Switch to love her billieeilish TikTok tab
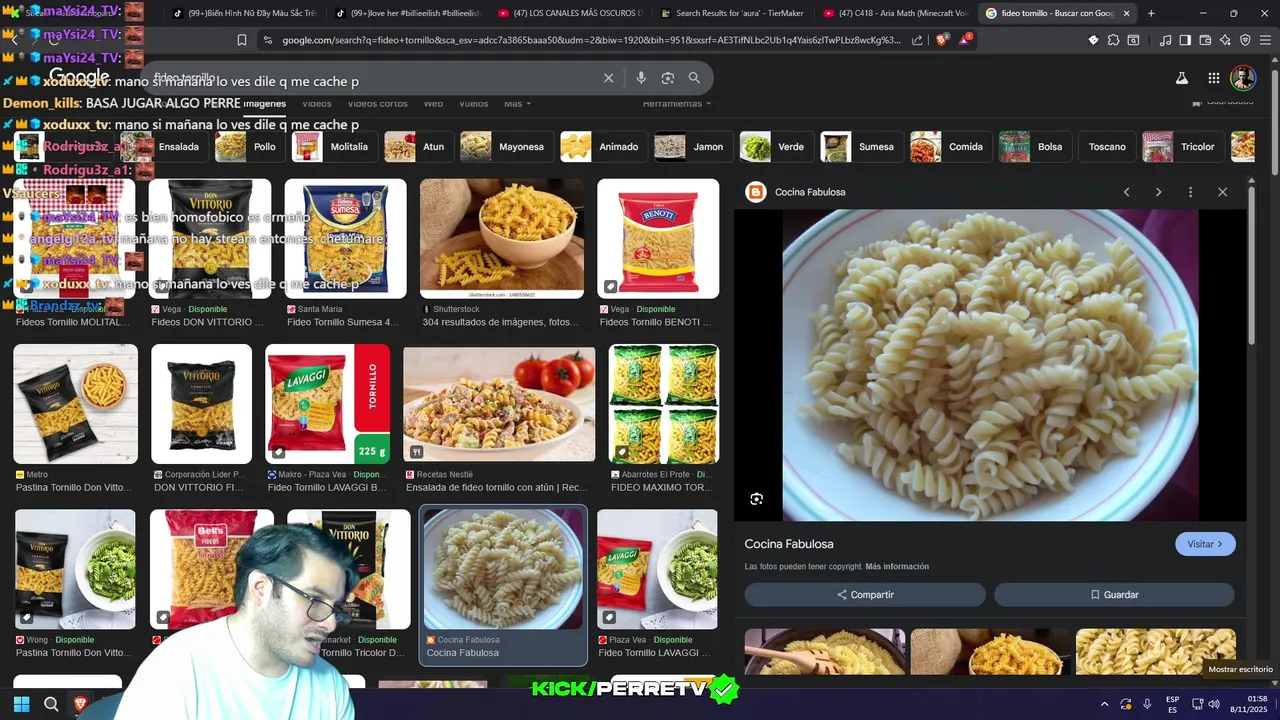Screen dimensions: 1280x720 (407, 13)
